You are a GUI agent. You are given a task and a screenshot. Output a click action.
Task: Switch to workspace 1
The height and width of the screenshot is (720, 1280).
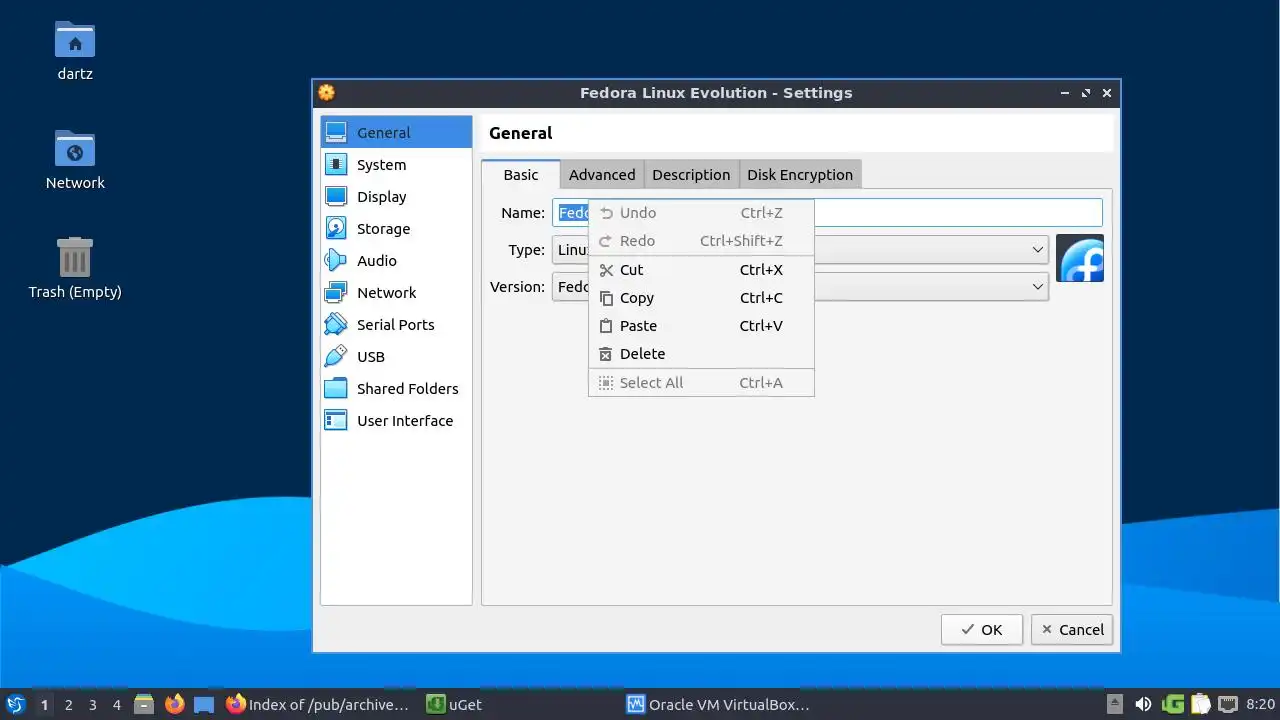click(x=44, y=704)
